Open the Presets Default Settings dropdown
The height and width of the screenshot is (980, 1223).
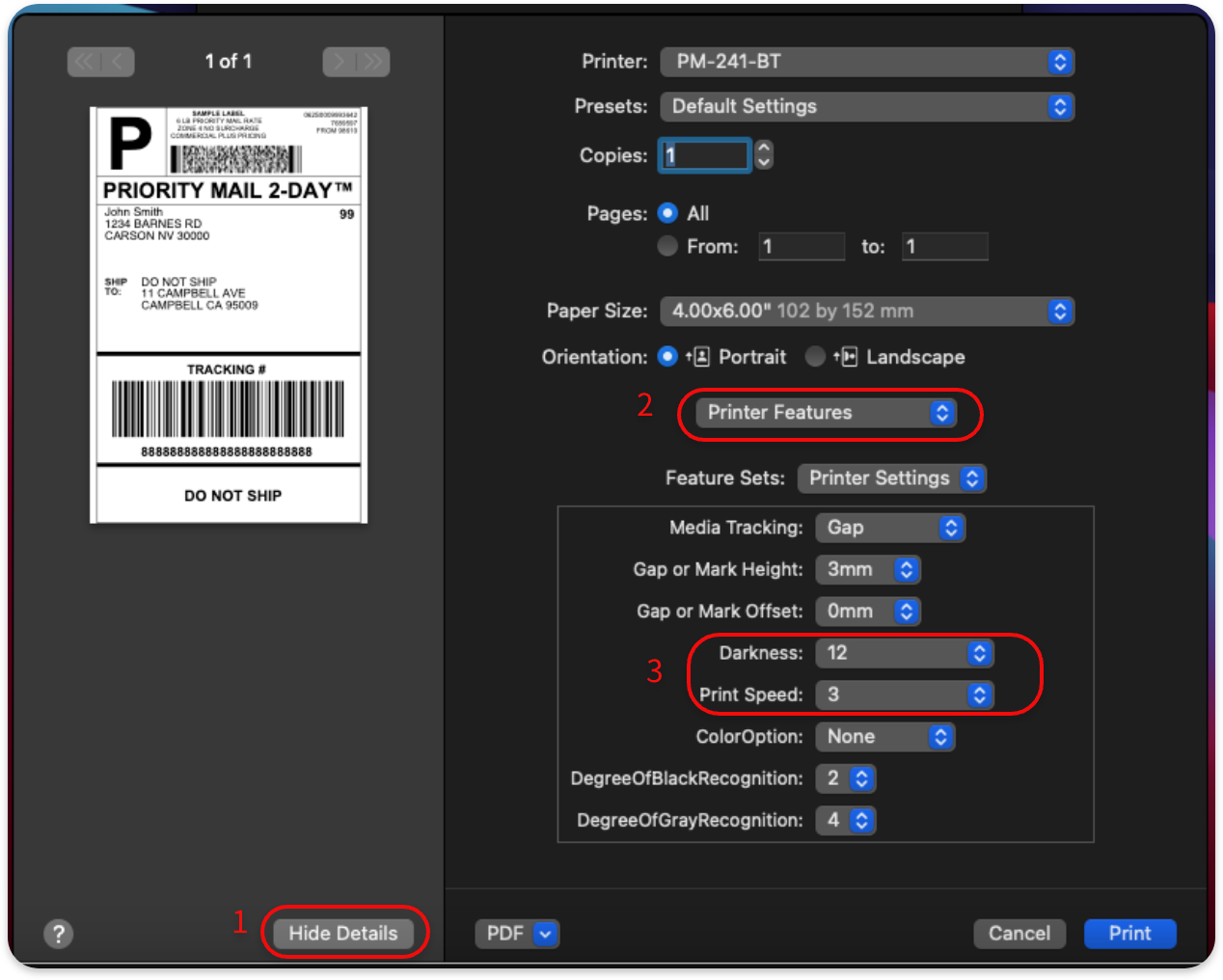tap(867, 106)
